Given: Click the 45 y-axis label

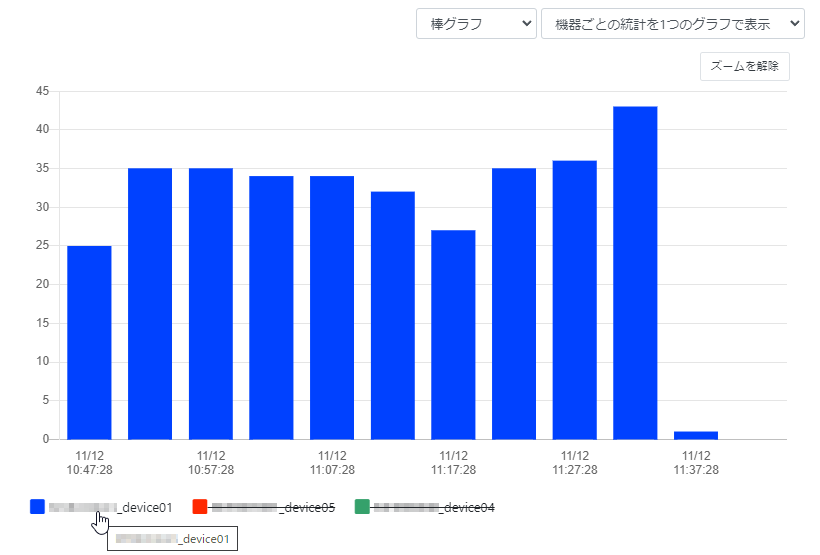Looking at the screenshot, I should point(42,91).
